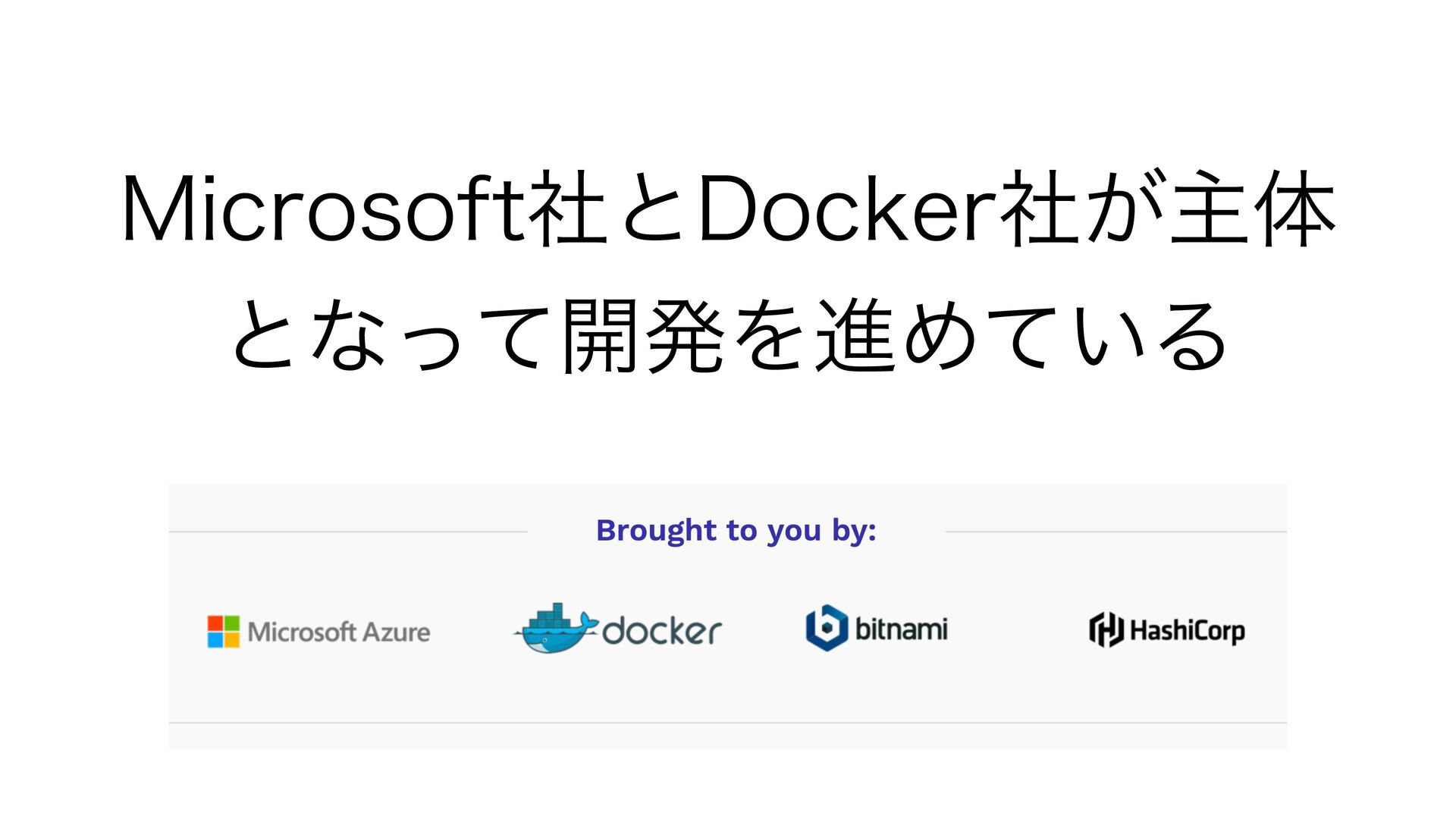Click the green square in Microsoft logo
Viewport: 1456px width, 819px height.
coord(231,623)
